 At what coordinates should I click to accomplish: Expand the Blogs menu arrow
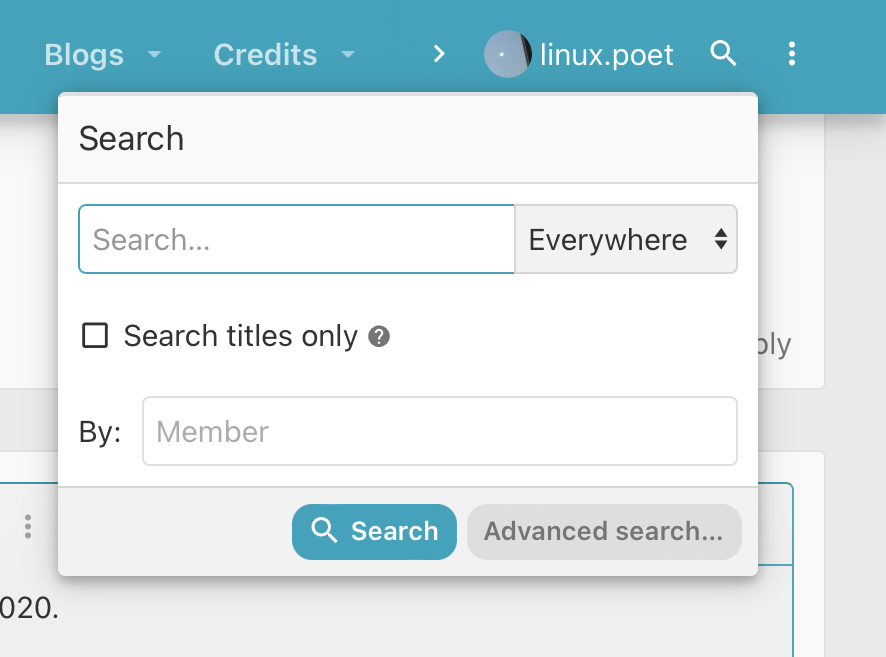(x=154, y=54)
